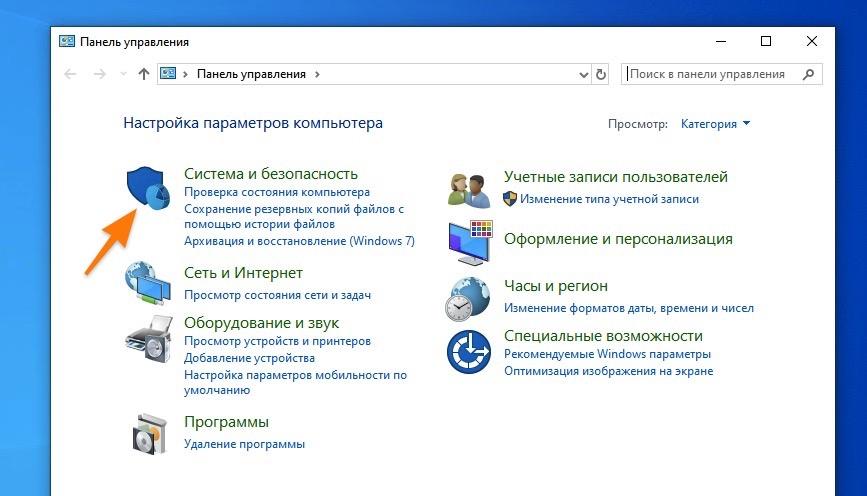The image size is (867, 496).
Task: Open Hardware and Sound printer icon
Action: [149, 339]
